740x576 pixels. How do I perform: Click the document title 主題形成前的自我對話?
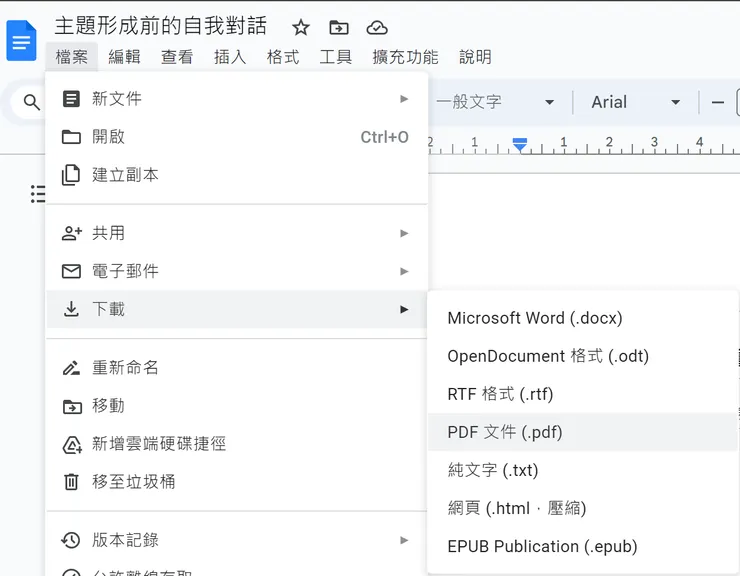coord(160,26)
